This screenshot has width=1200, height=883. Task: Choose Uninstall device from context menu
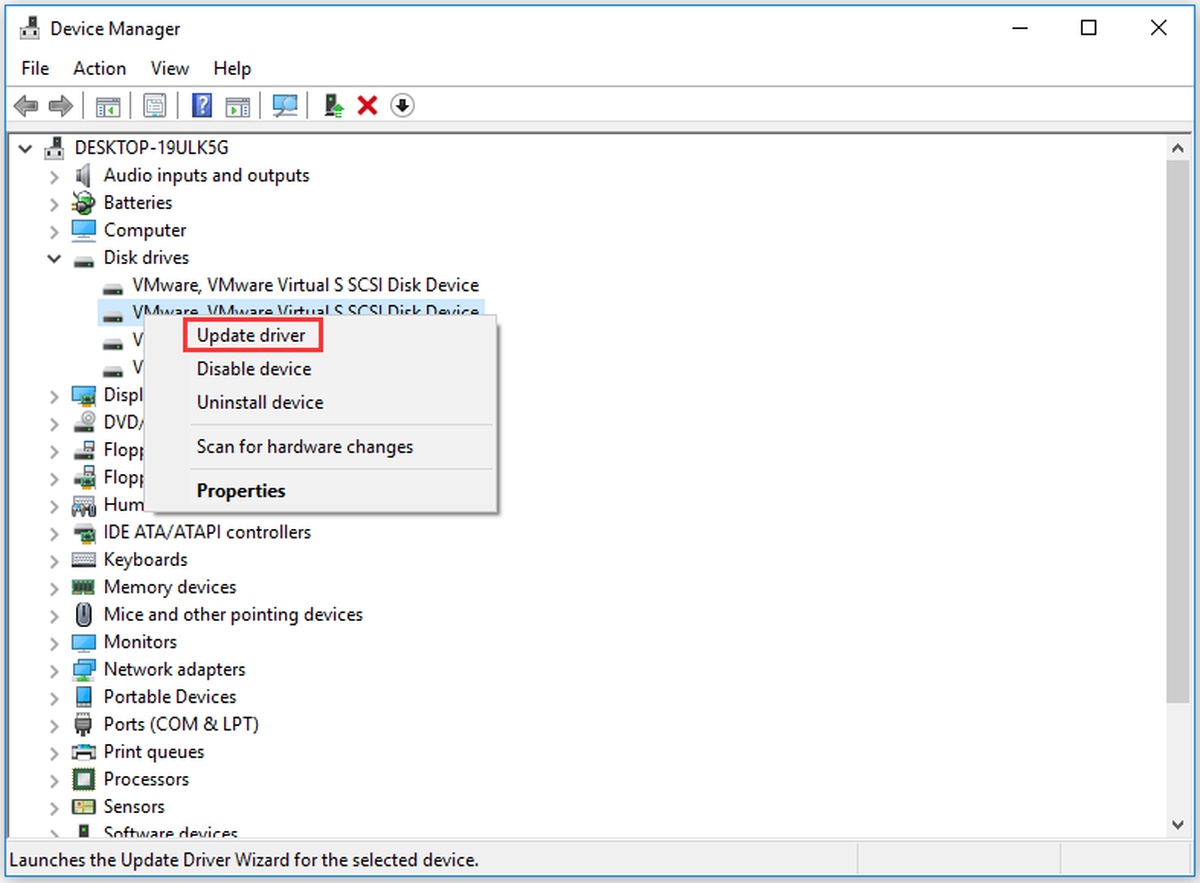click(322, 403)
